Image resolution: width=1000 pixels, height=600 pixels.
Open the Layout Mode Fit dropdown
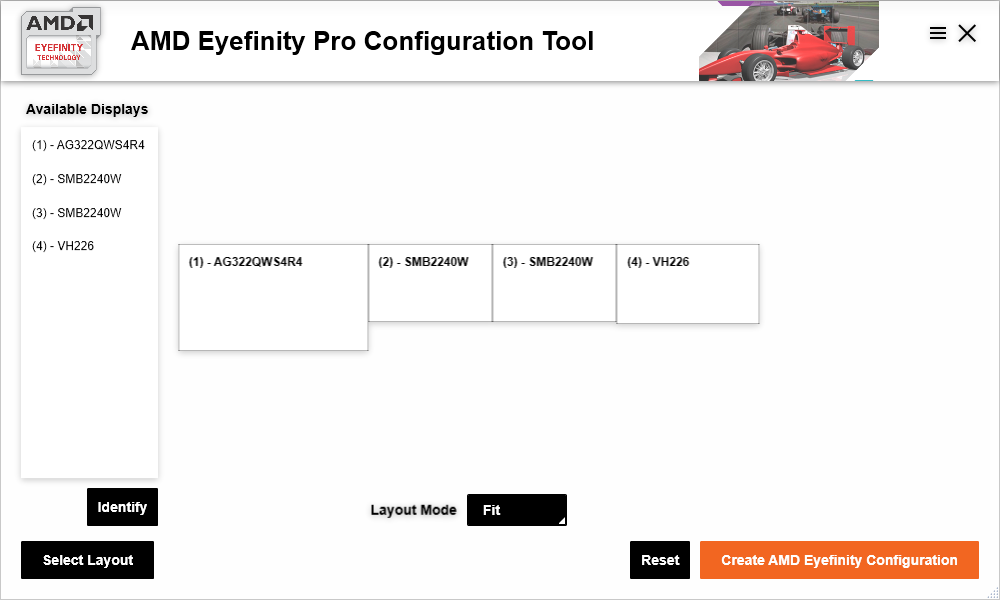pyautogui.click(x=517, y=510)
